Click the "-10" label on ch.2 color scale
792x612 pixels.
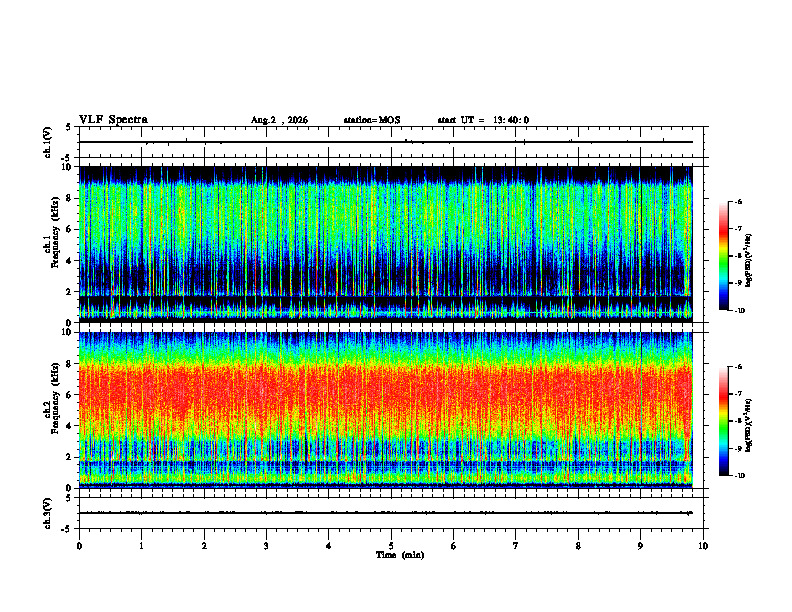pos(739,476)
